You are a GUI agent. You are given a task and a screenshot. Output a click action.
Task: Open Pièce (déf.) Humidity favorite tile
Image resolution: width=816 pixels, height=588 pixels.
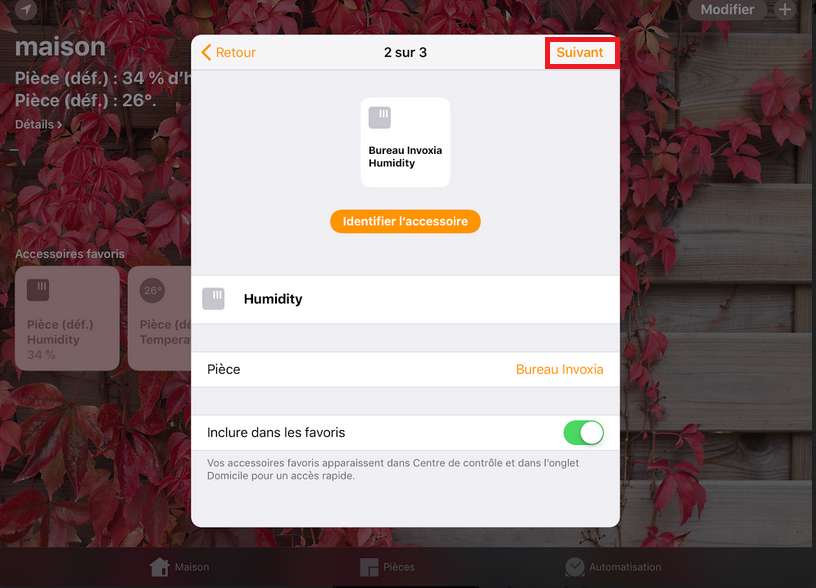[67, 318]
